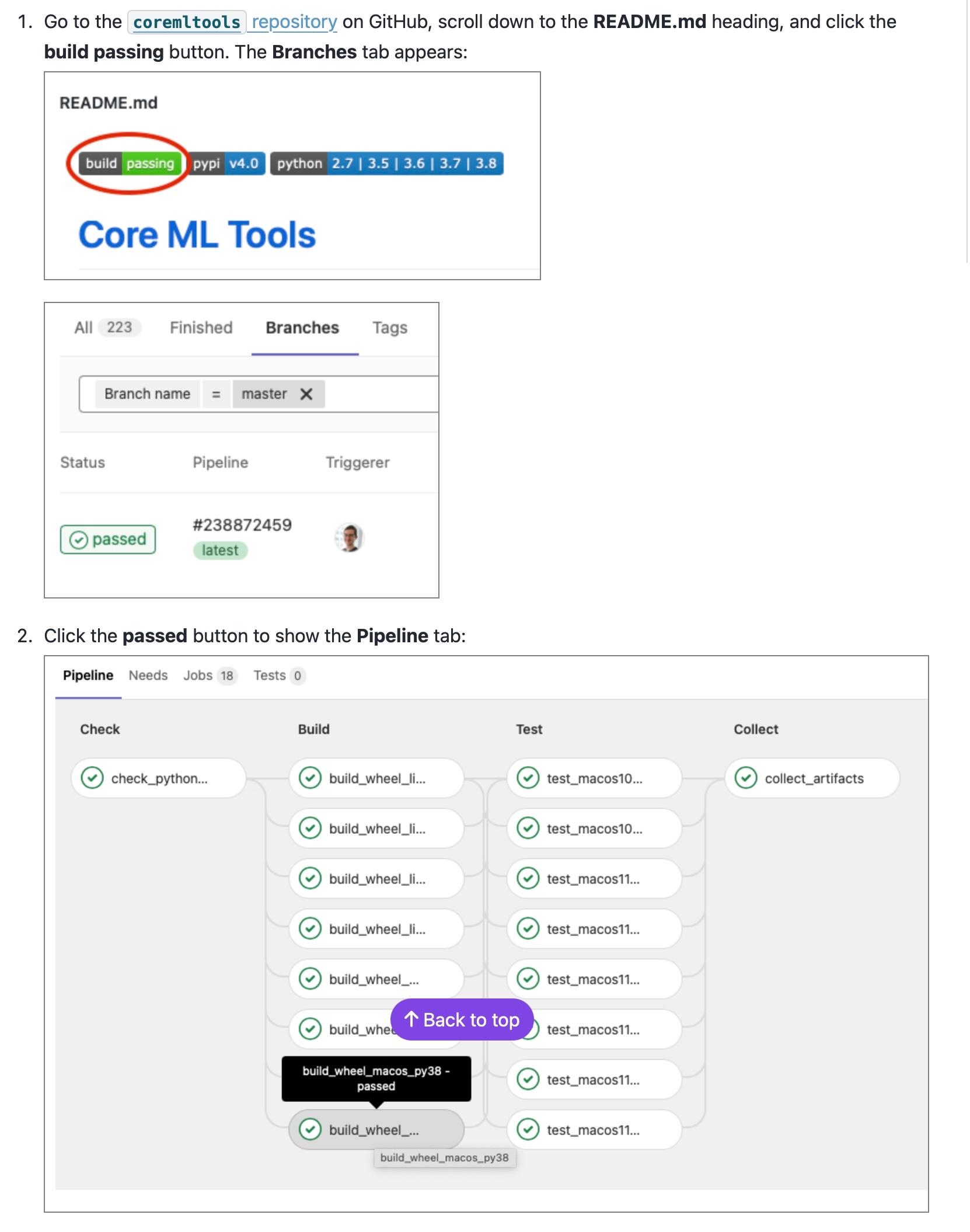The width and height of the screenshot is (970, 1232).
Task: Click the build passing badge
Action: point(129,164)
